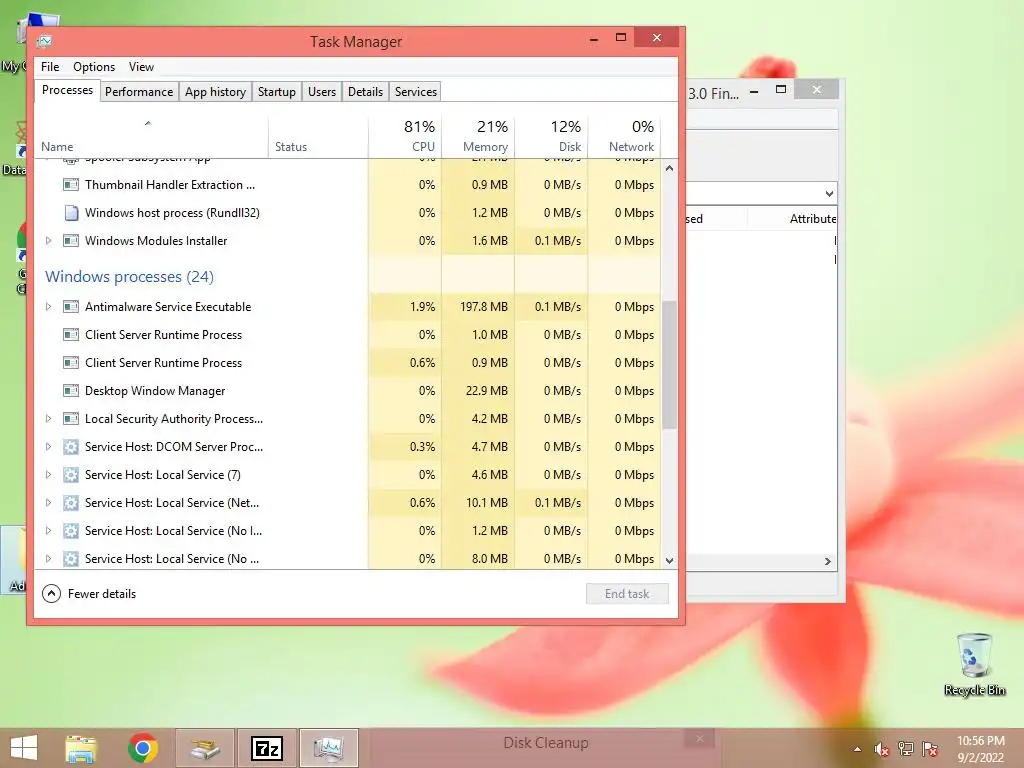The image size is (1024, 768).
Task: Click the Service Host DCOM gear icon
Action: coord(71,447)
